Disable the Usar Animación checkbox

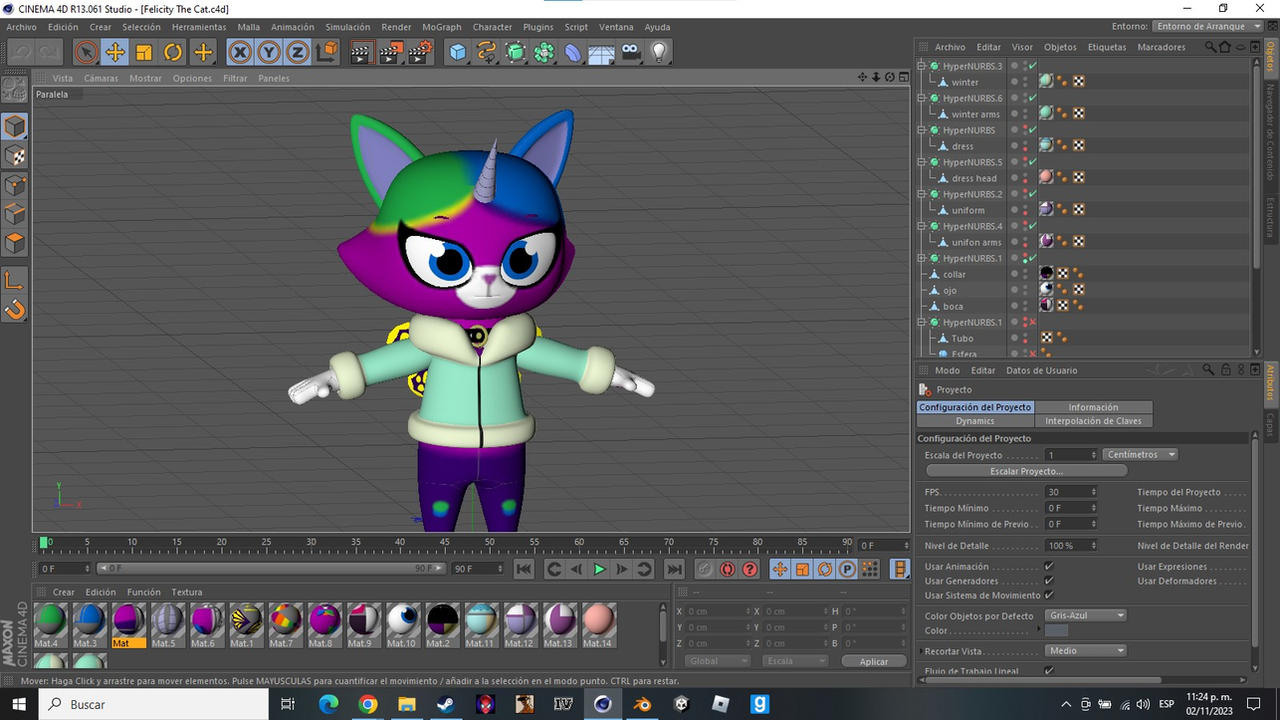(x=1049, y=565)
